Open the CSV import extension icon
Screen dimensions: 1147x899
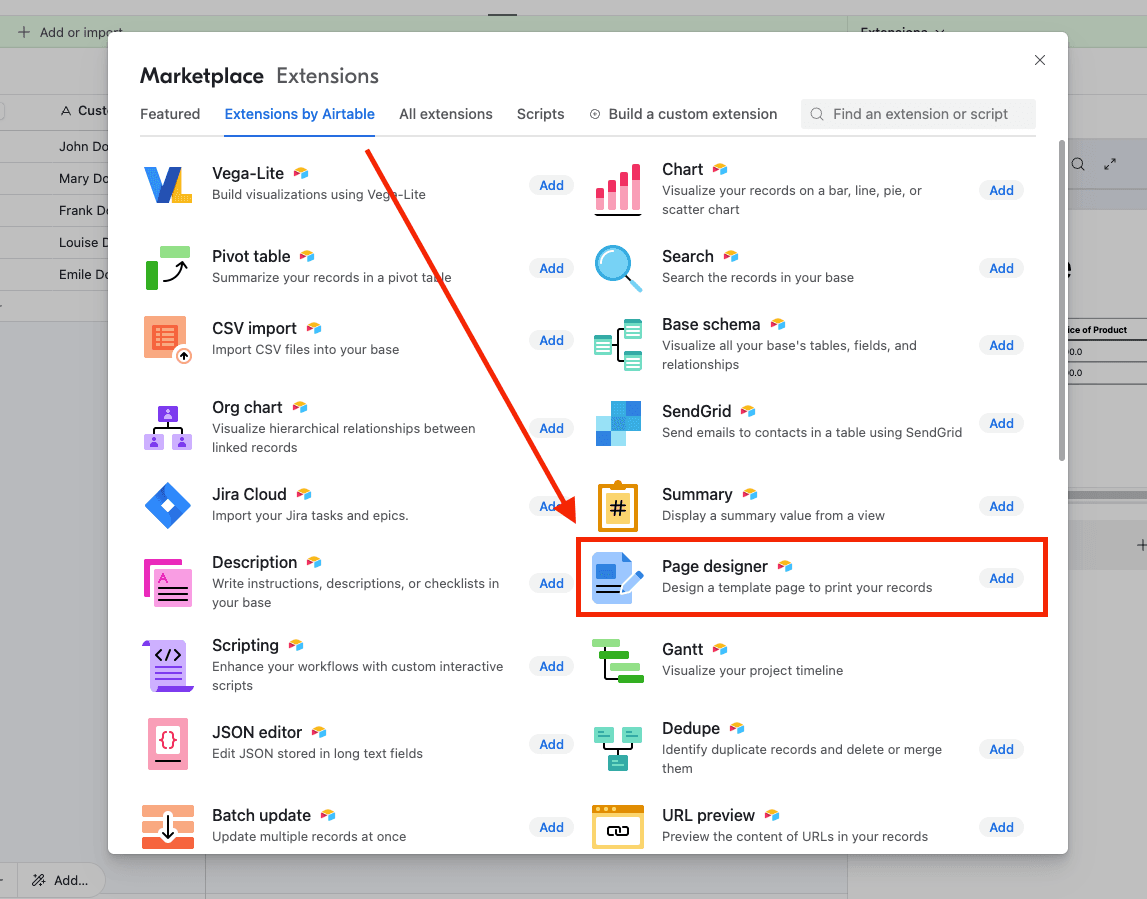[x=167, y=337]
